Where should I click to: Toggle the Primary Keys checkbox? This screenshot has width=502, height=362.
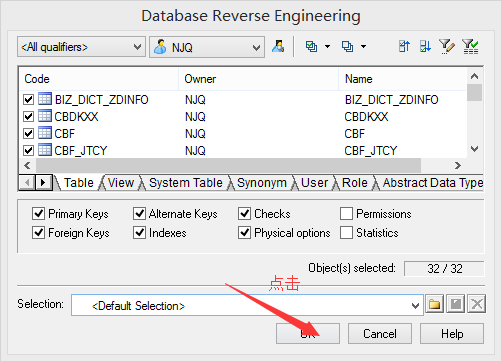38,213
